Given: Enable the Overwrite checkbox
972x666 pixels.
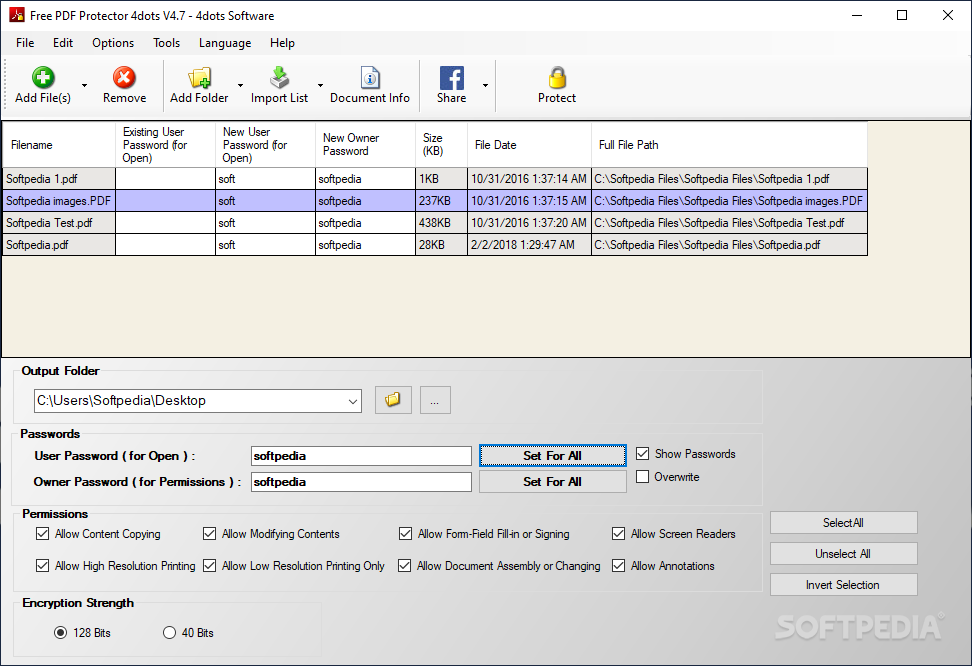Looking at the screenshot, I should 643,477.
